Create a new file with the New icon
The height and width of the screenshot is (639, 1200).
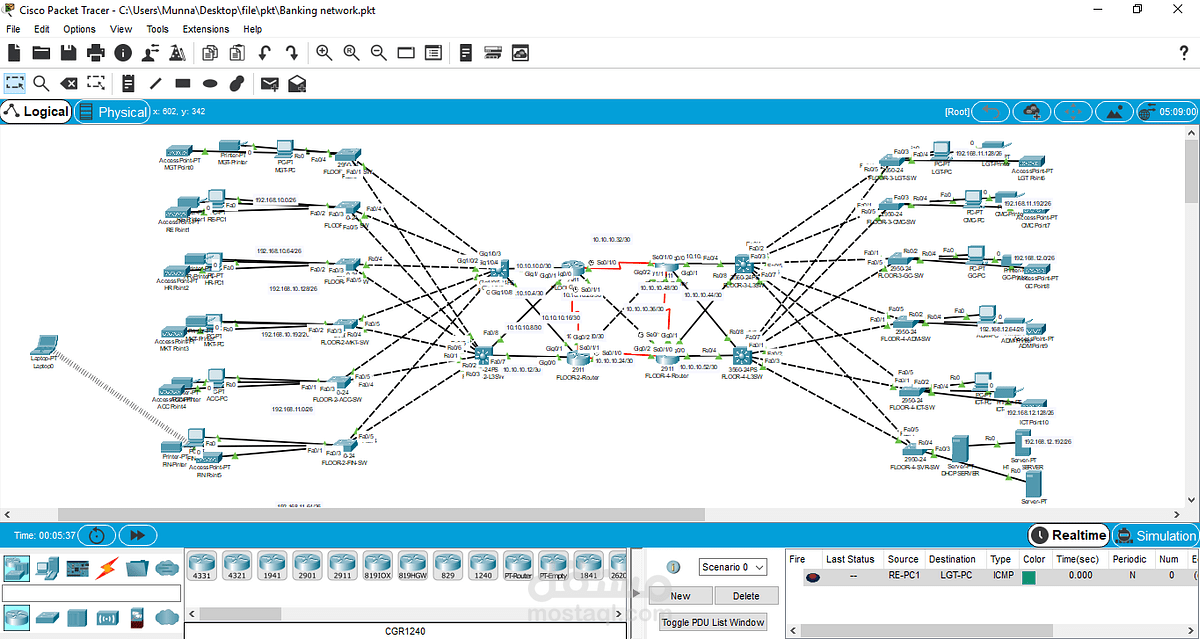[x=15, y=52]
